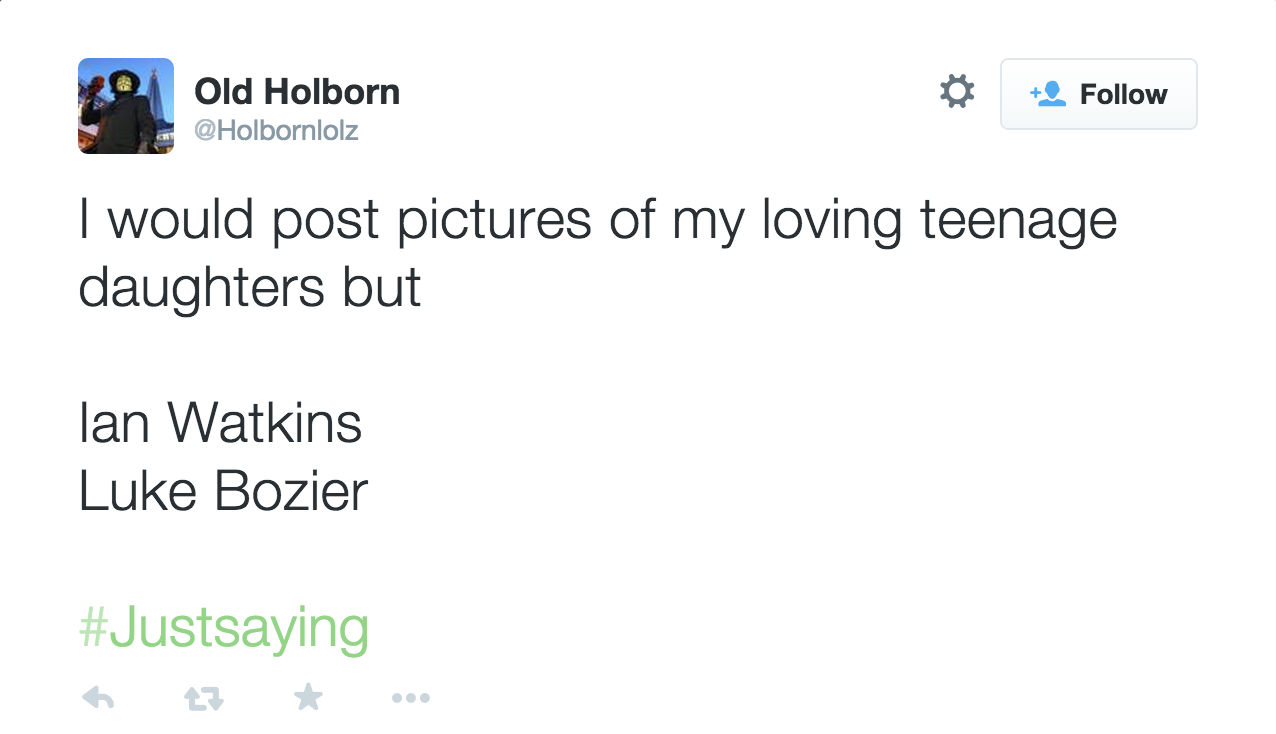This screenshot has width=1276, height=734.
Task: Click the word "pictures" in the tweet
Action: click(x=494, y=221)
